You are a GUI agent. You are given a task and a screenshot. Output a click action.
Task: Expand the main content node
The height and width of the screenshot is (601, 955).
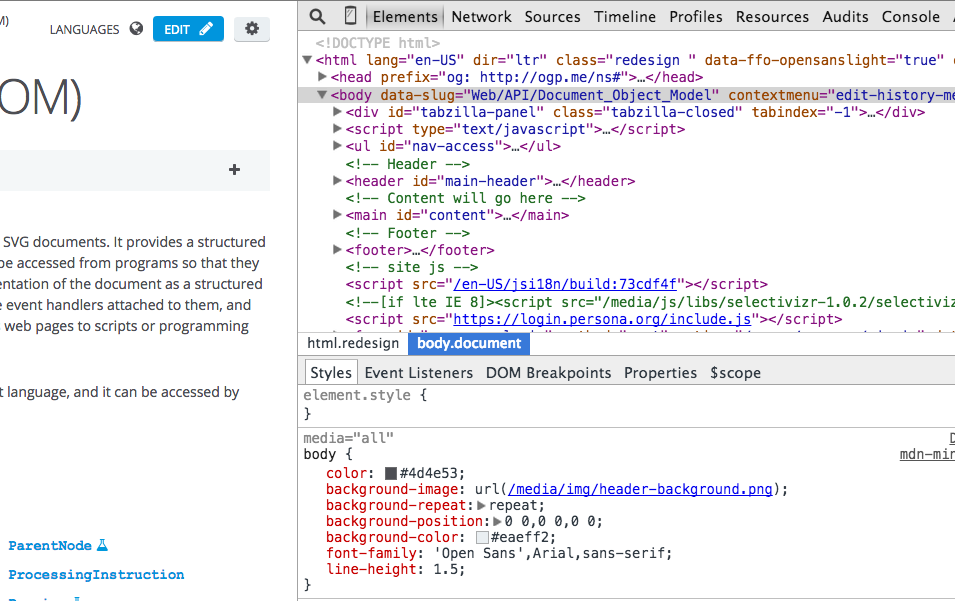point(337,214)
